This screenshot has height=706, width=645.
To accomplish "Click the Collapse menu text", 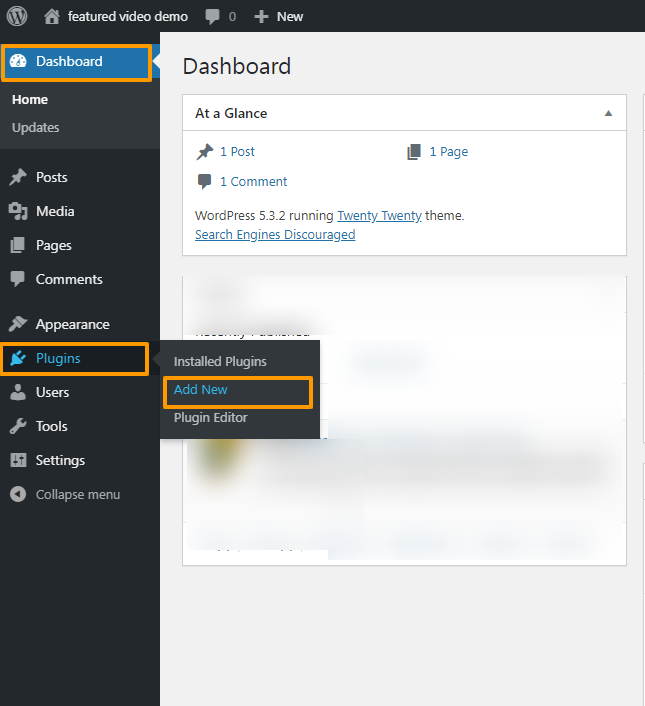I will click(x=78, y=494).
